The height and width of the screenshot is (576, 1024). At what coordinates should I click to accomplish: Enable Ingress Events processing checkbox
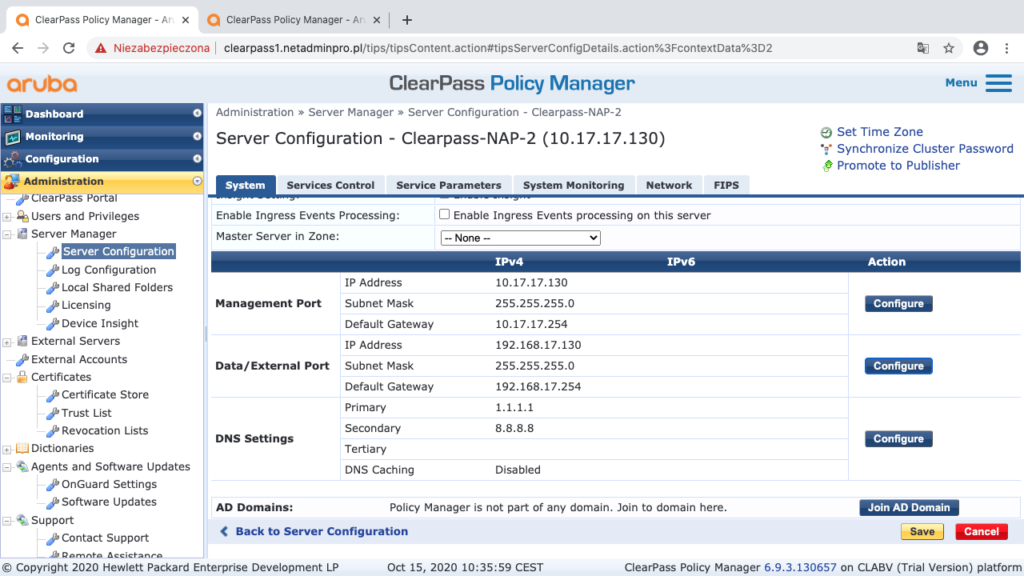point(444,214)
